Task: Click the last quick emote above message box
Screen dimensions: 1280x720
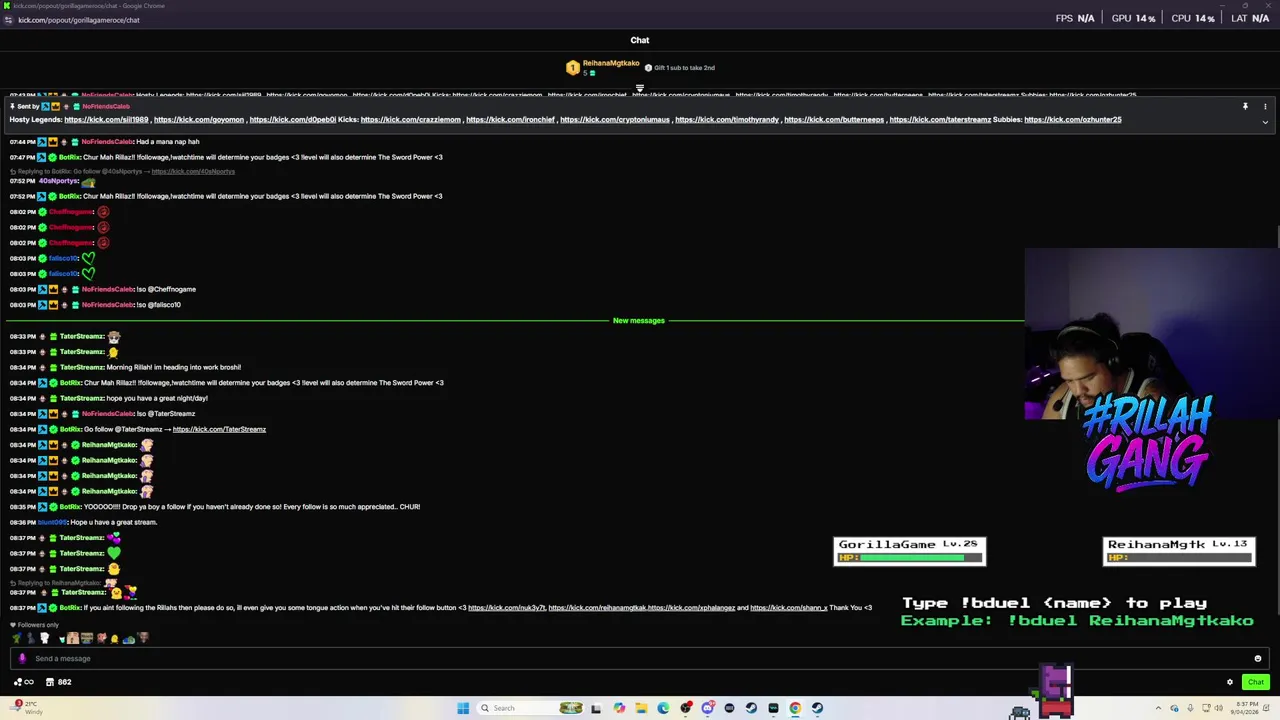Action: [143, 638]
